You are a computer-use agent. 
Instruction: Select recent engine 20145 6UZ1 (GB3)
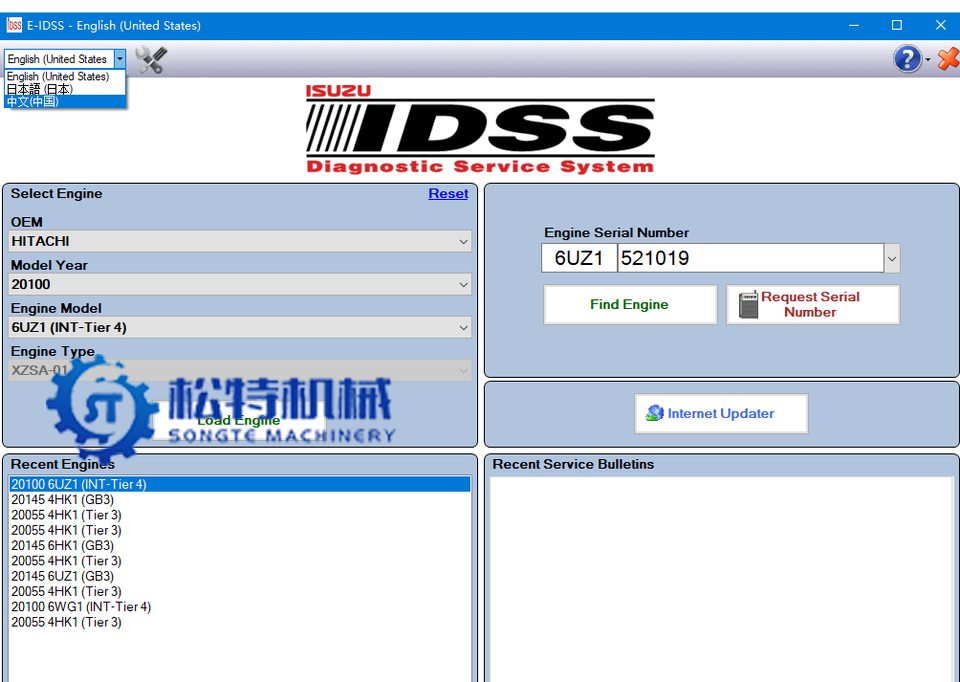240,576
